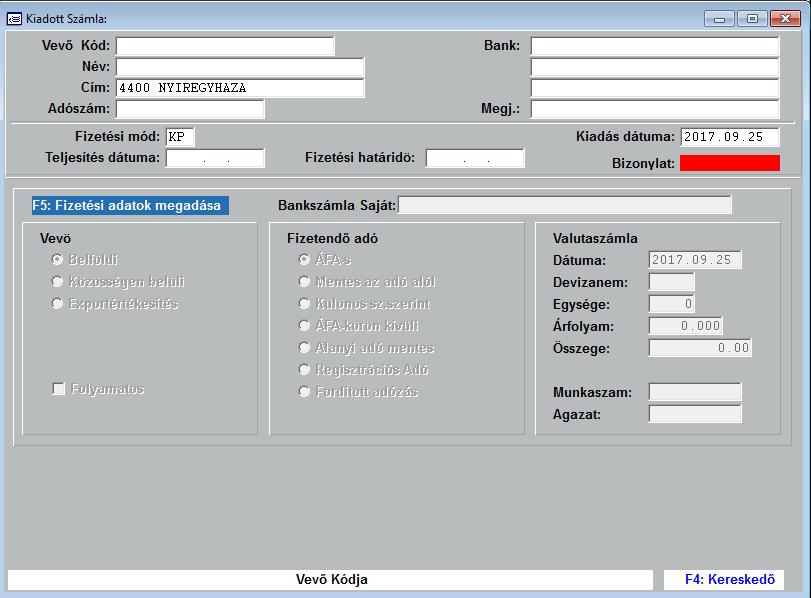Select the Közösségen belüli radio option

(57, 281)
